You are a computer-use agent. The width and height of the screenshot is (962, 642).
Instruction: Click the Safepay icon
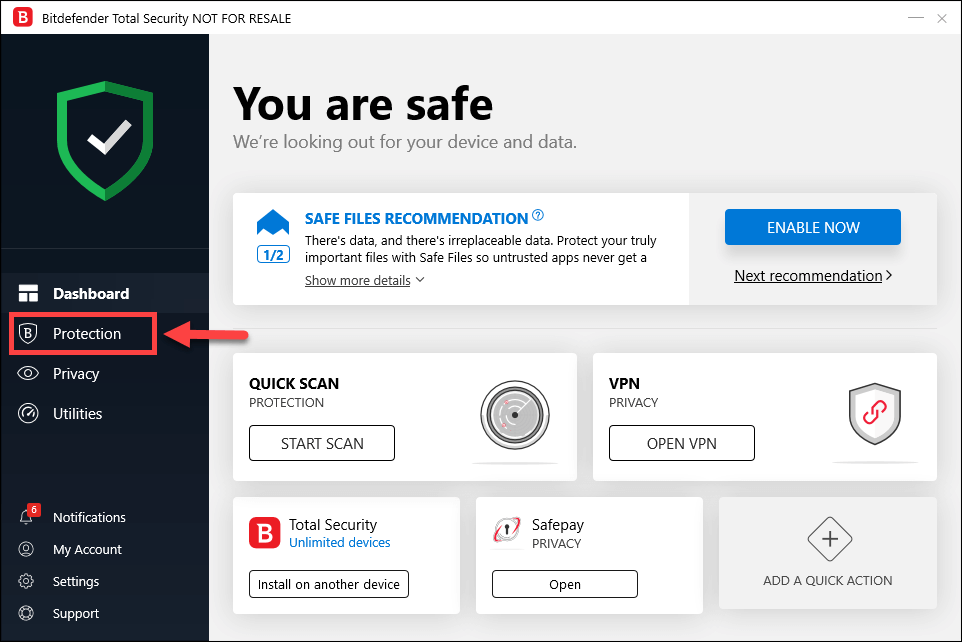click(x=507, y=532)
